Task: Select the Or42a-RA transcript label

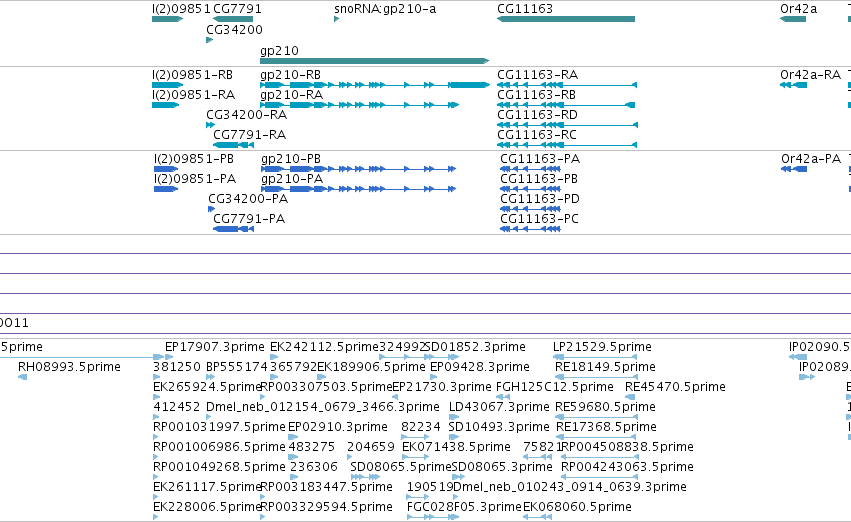Action: click(x=810, y=74)
